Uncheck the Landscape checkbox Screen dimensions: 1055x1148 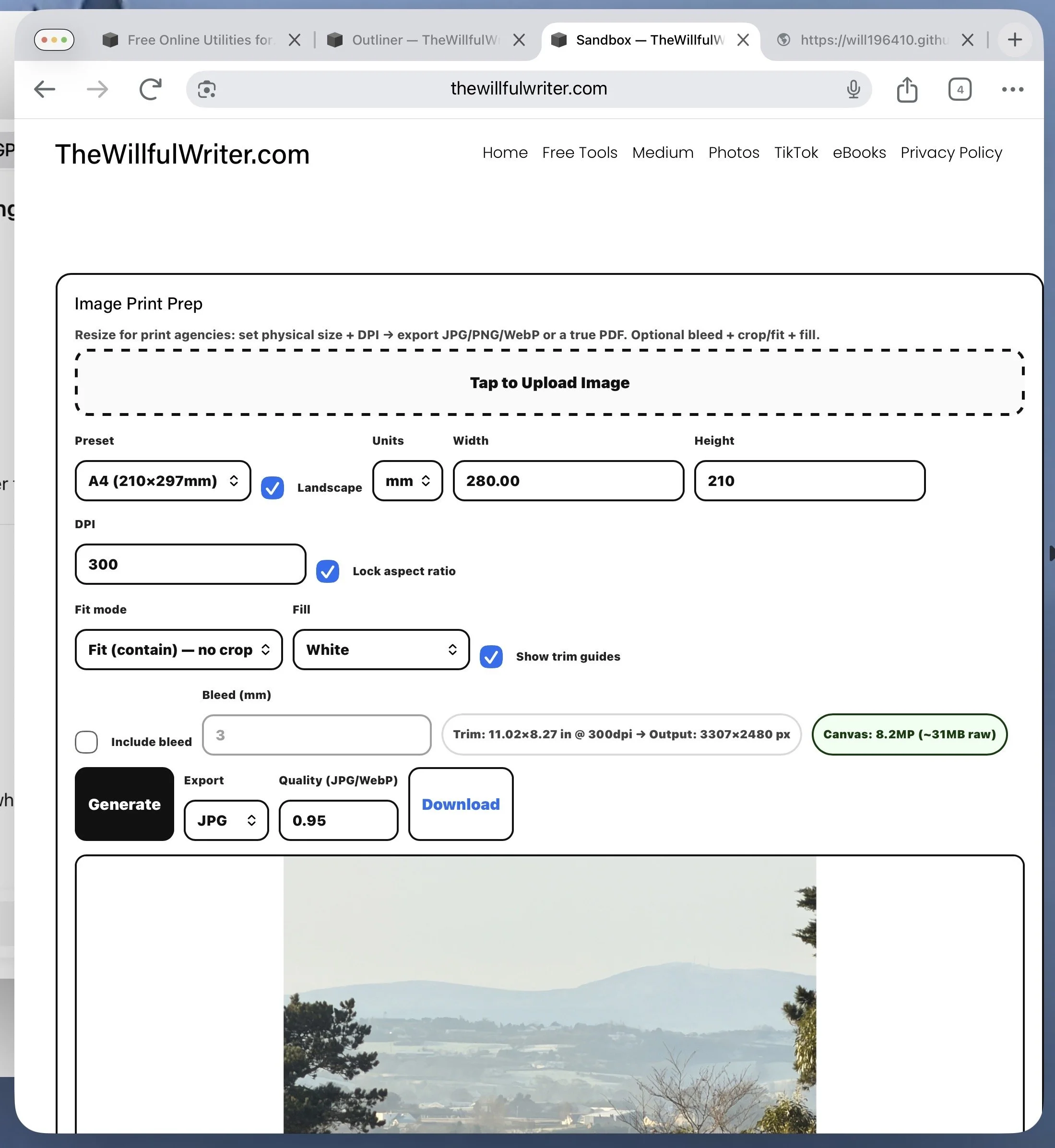pyautogui.click(x=273, y=487)
